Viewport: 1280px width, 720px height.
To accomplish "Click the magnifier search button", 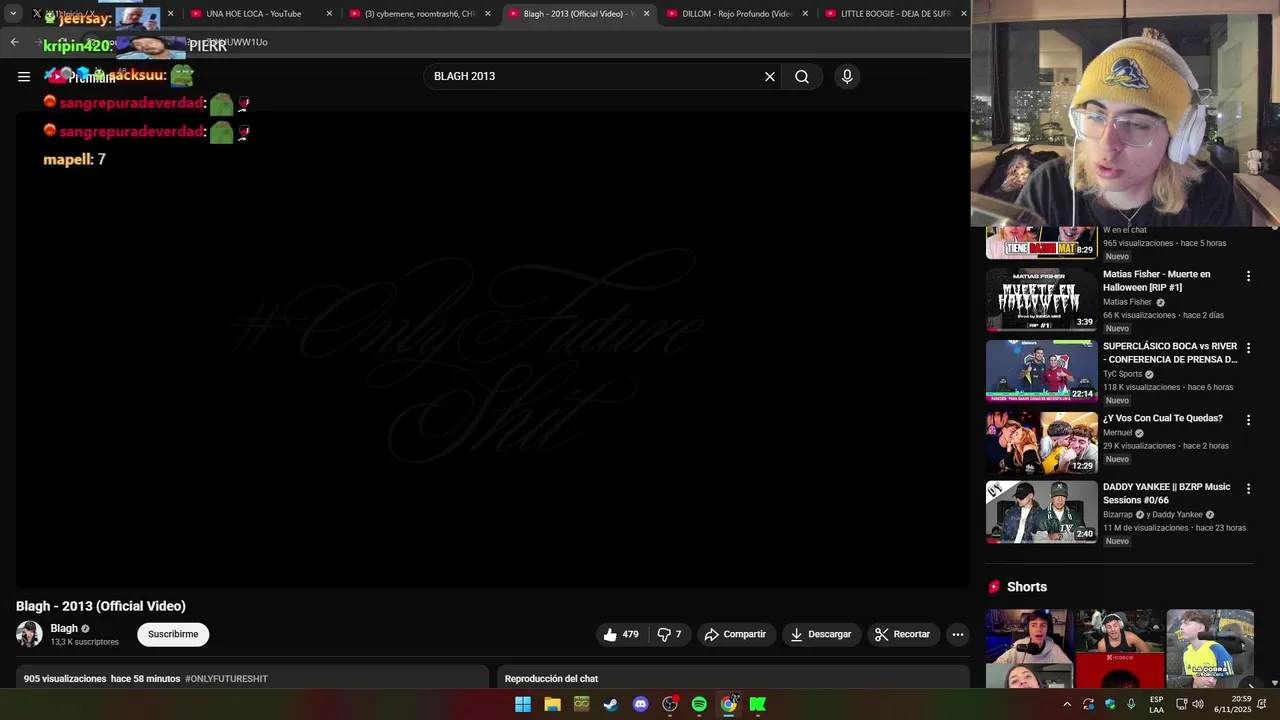I will (x=802, y=76).
